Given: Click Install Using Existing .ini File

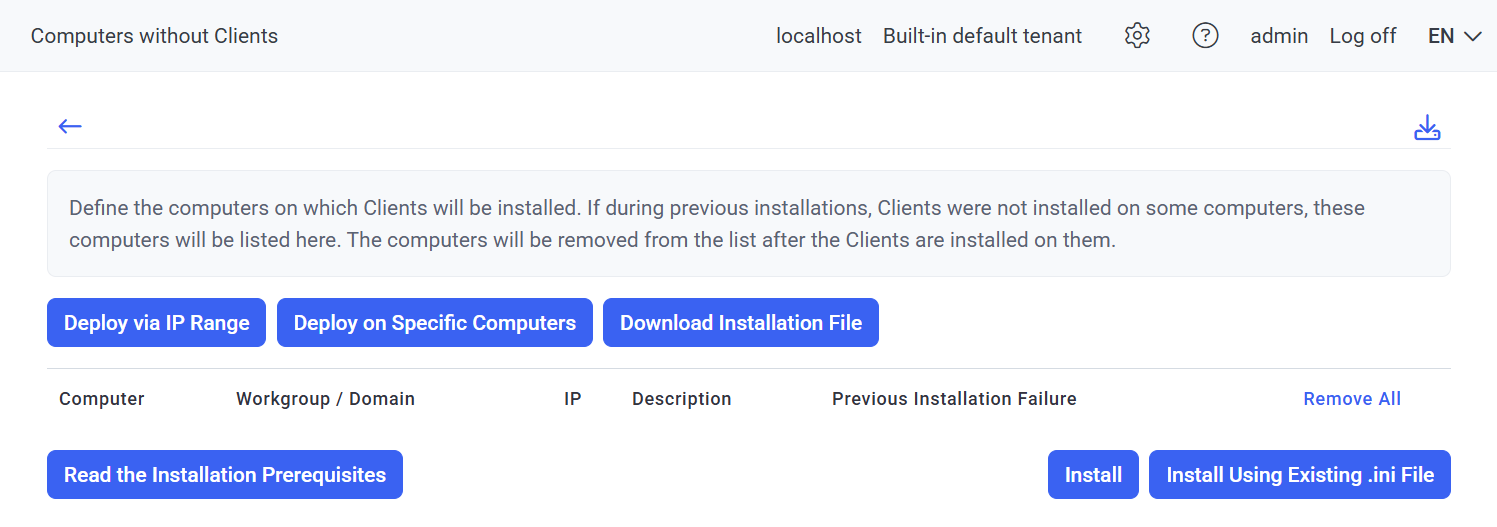Looking at the screenshot, I should click(1299, 475).
